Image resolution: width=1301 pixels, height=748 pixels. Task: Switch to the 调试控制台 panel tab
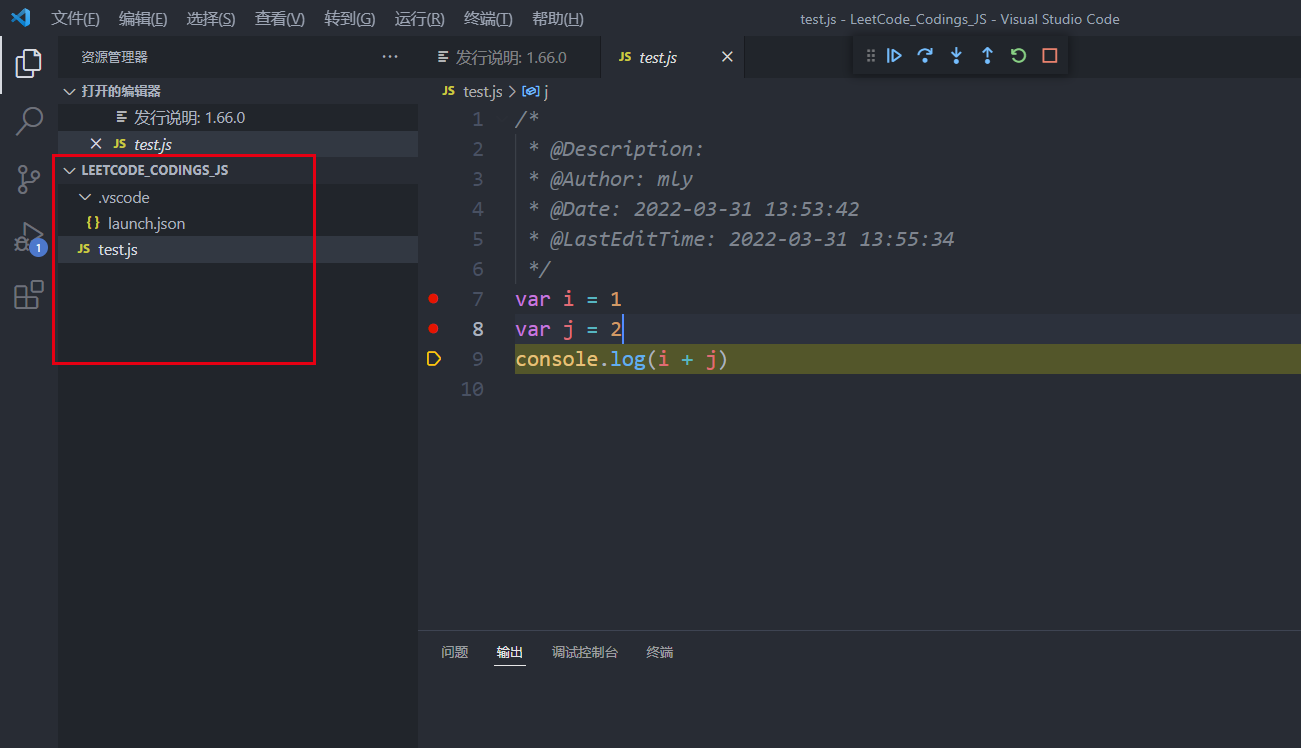pyautogui.click(x=585, y=652)
